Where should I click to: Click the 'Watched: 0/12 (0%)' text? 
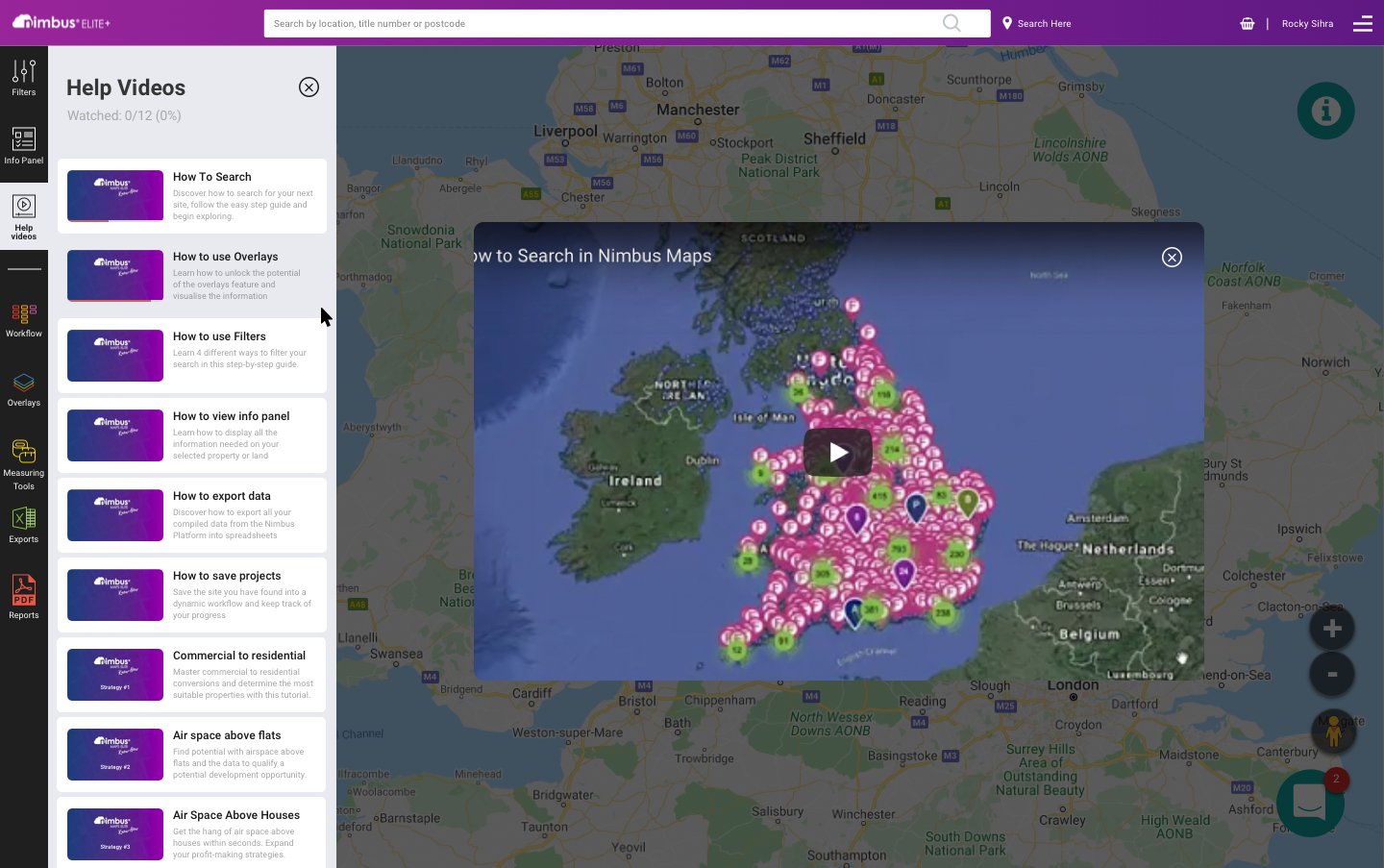click(124, 115)
